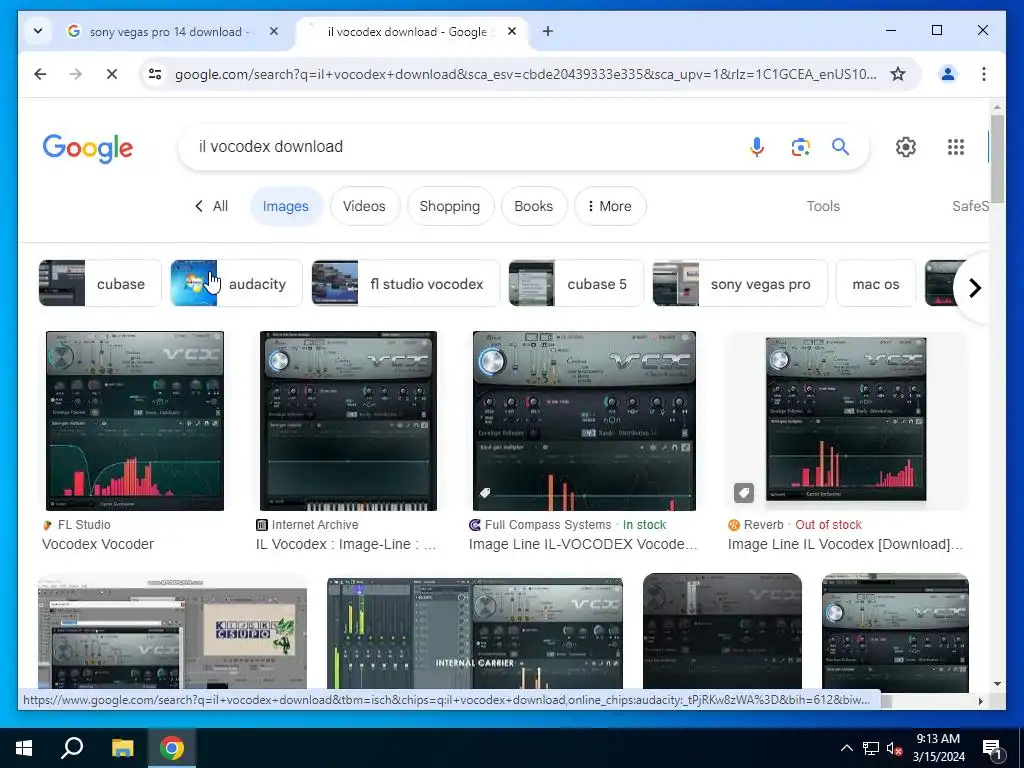Close the il vocodex download tab

point(512,31)
